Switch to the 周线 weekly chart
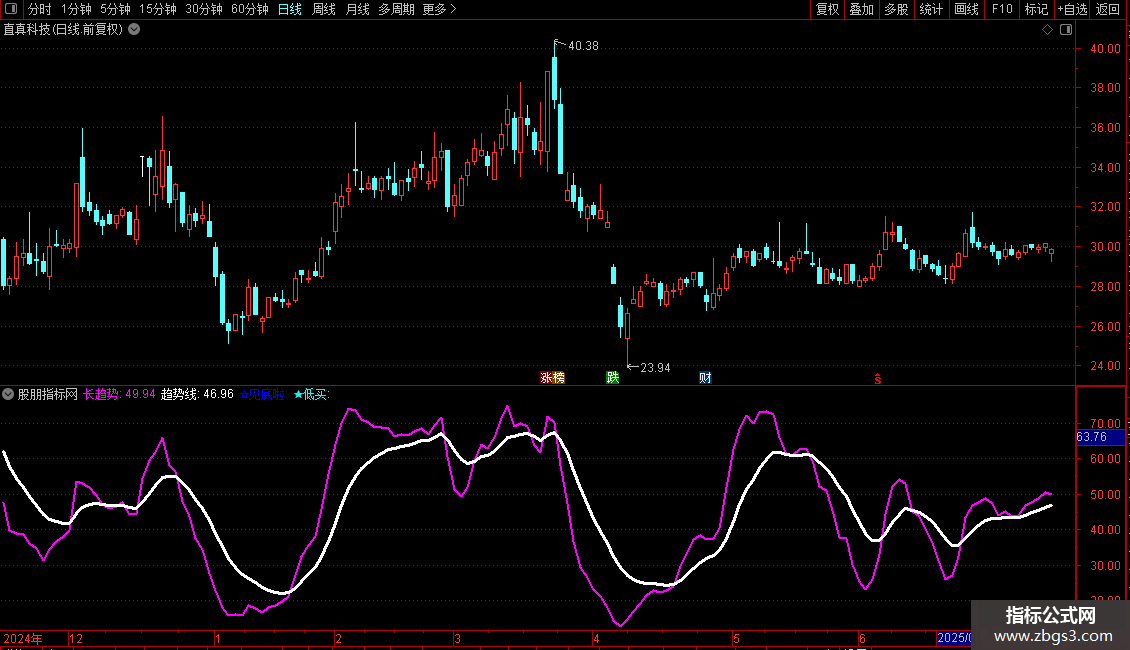Image resolution: width=1130 pixels, height=650 pixels. 324,9
